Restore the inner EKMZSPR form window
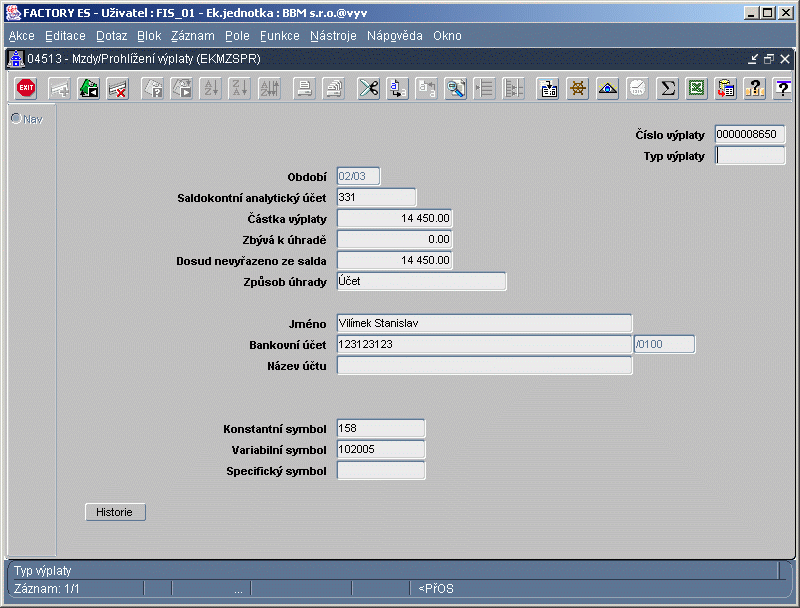Image resolution: width=800 pixels, height=608 pixels. 769,59
